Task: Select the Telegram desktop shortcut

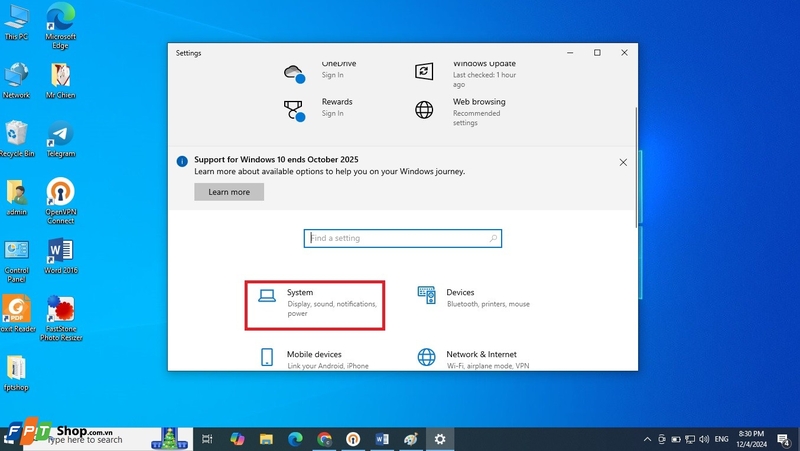Action: click(x=61, y=139)
